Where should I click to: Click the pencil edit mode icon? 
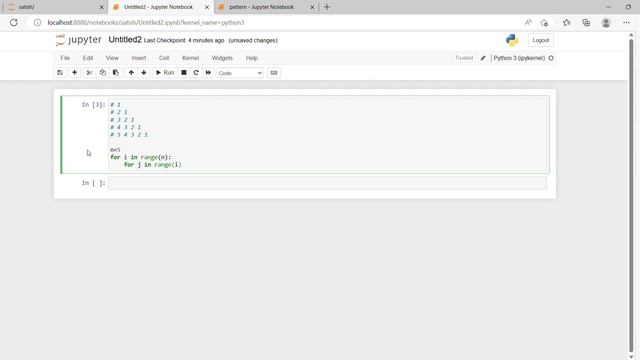483,58
